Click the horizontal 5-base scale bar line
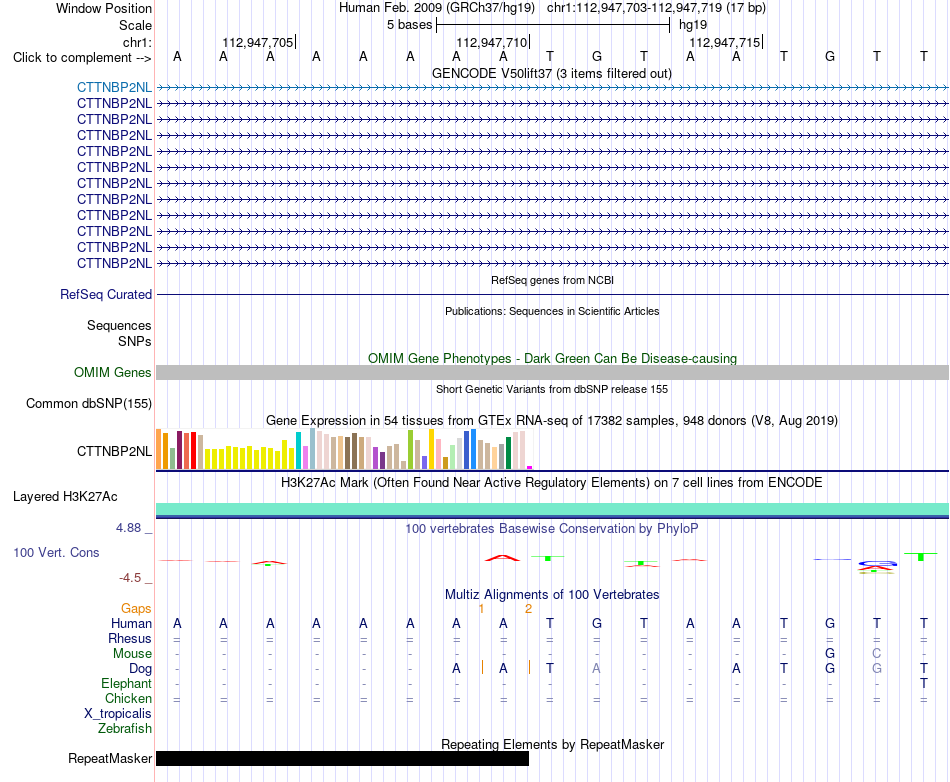This screenshot has height=782, width=950. (553, 25)
